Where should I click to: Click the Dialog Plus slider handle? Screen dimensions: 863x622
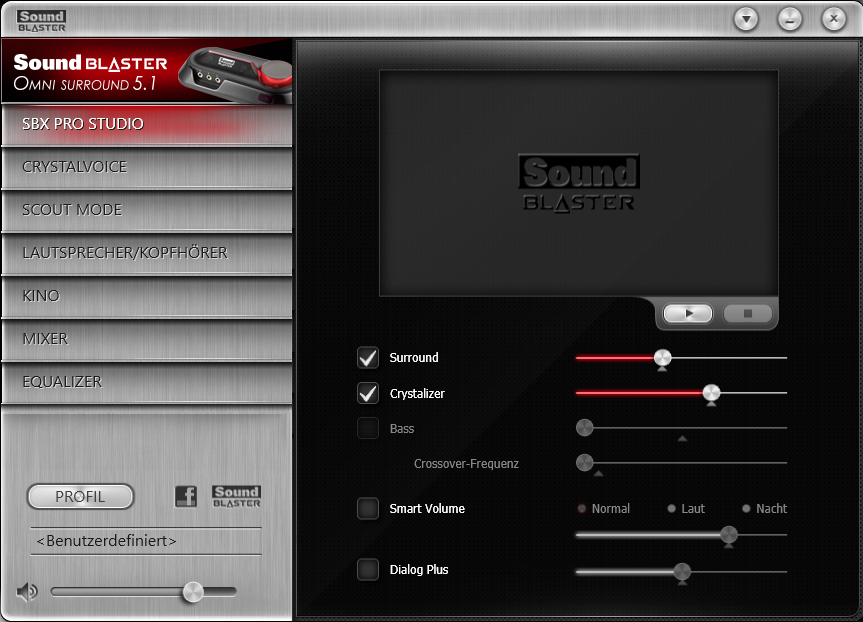[682, 571]
